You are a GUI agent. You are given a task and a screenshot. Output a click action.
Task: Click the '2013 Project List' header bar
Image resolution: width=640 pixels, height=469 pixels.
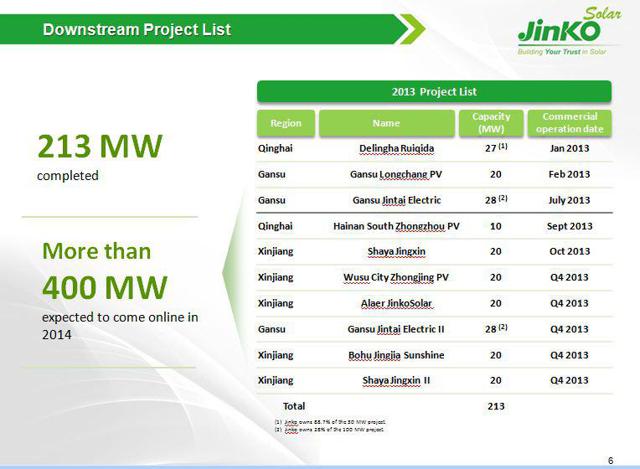point(434,91)
